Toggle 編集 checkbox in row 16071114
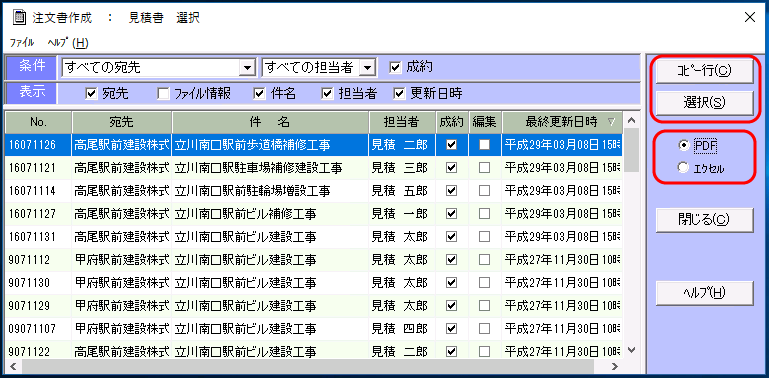 [x=485, y=191]
